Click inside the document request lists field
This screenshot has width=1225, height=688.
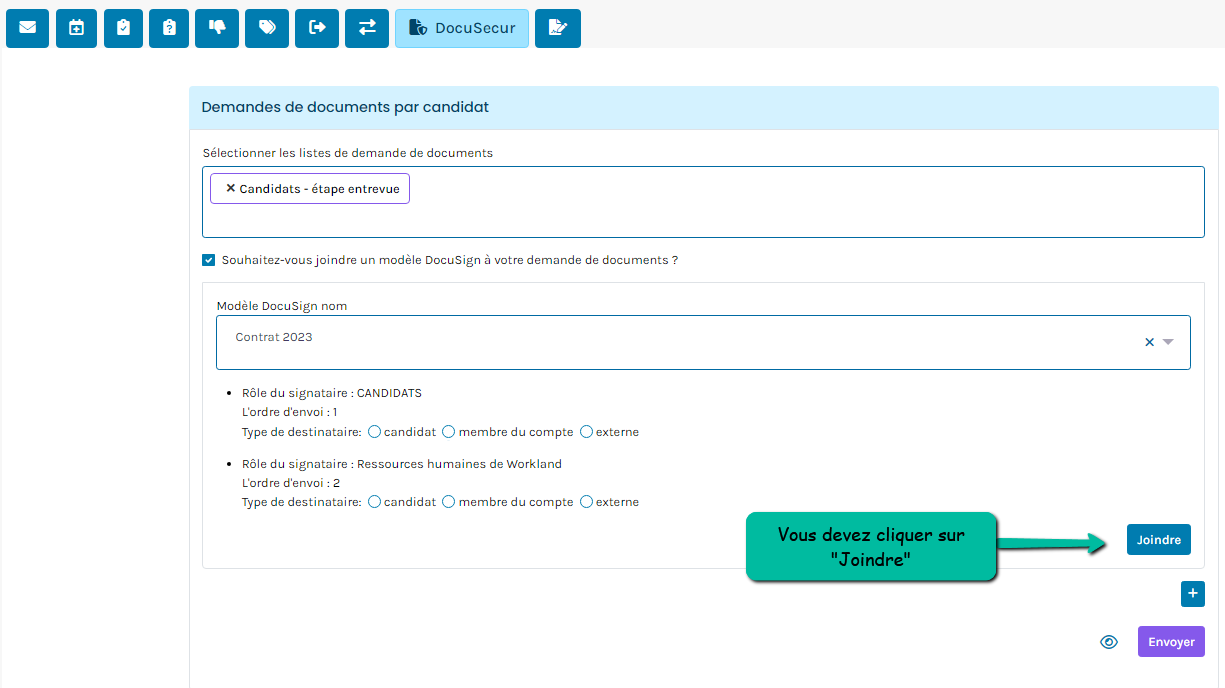(703, 202)
